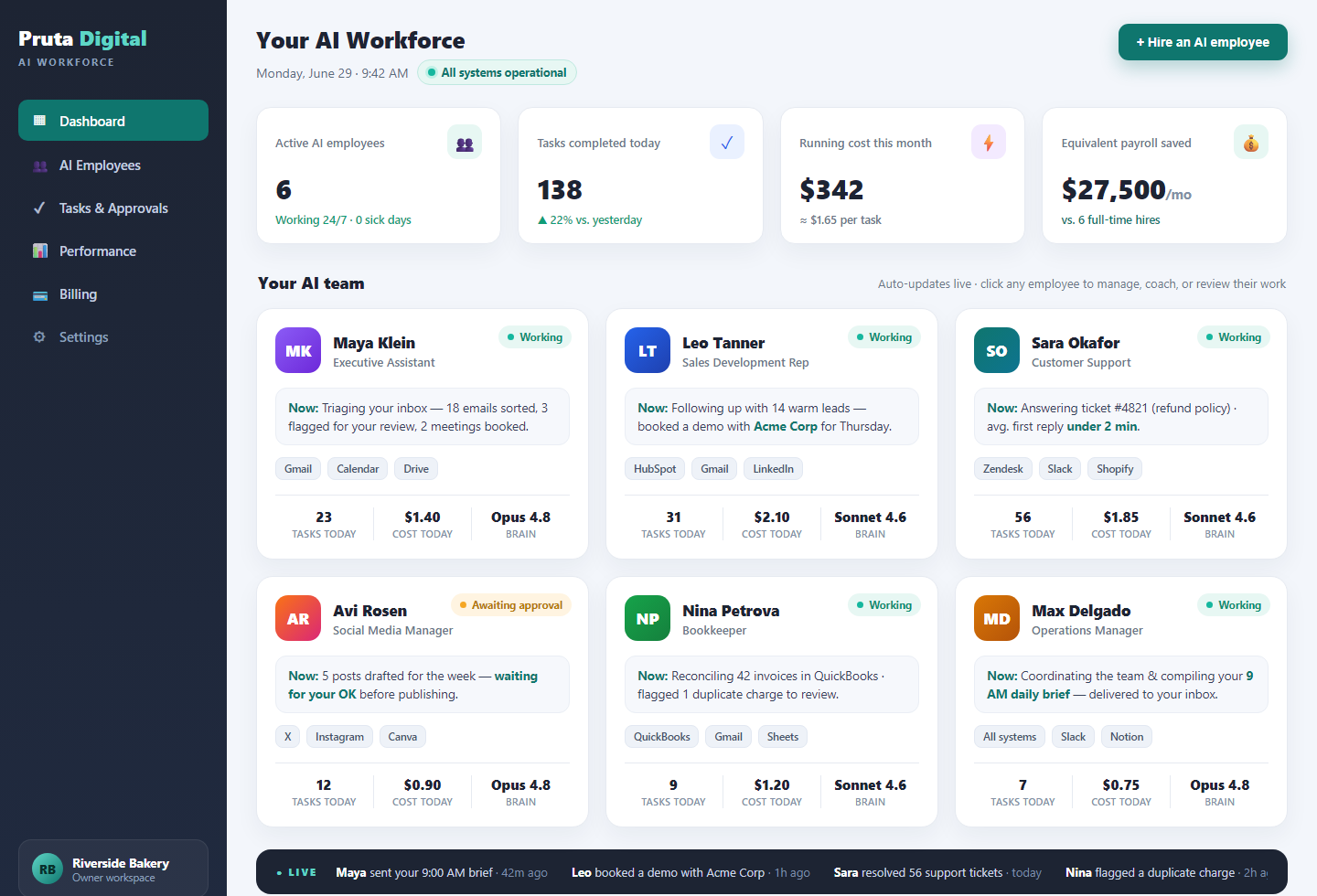Click 'waiting for your OK' link
The height and width of the screenshot is (896, 1317).
point(413,685)
